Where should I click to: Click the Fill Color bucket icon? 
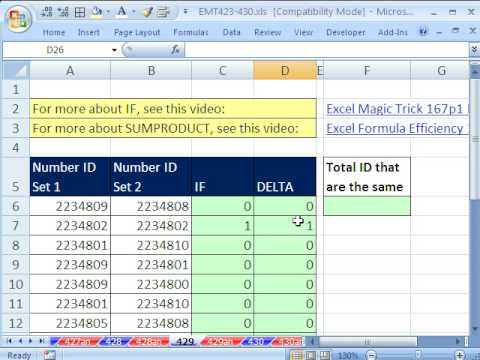(97, 12)
